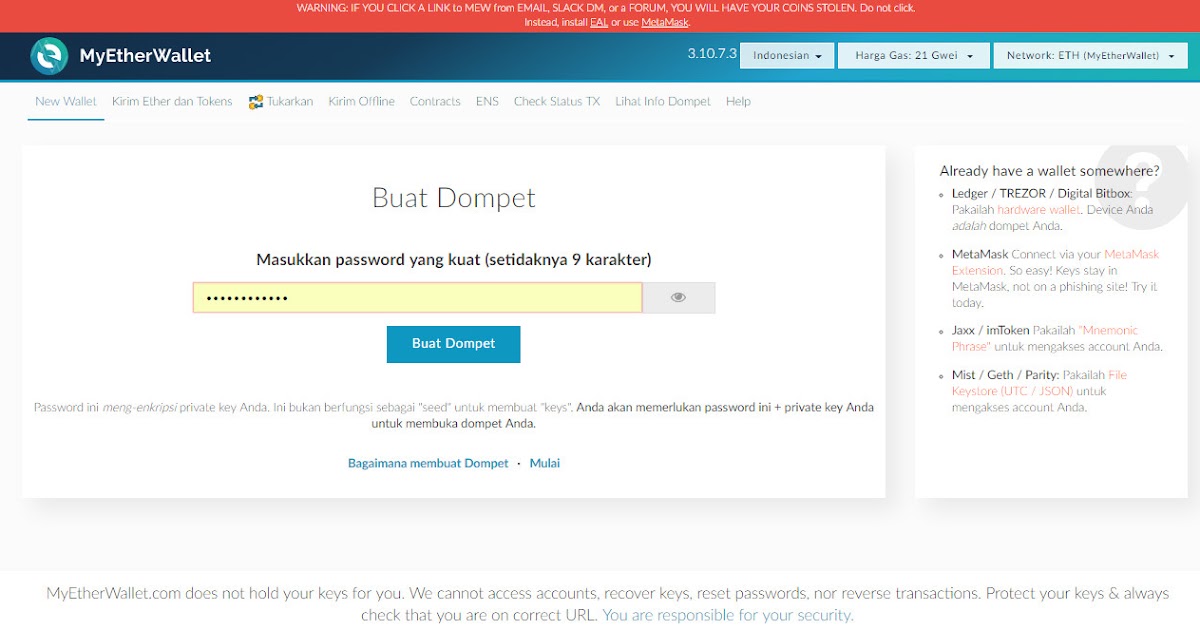Open the Kirim Ether dan Tokens tab
The image size is (1200, 630).
[172, 102]
